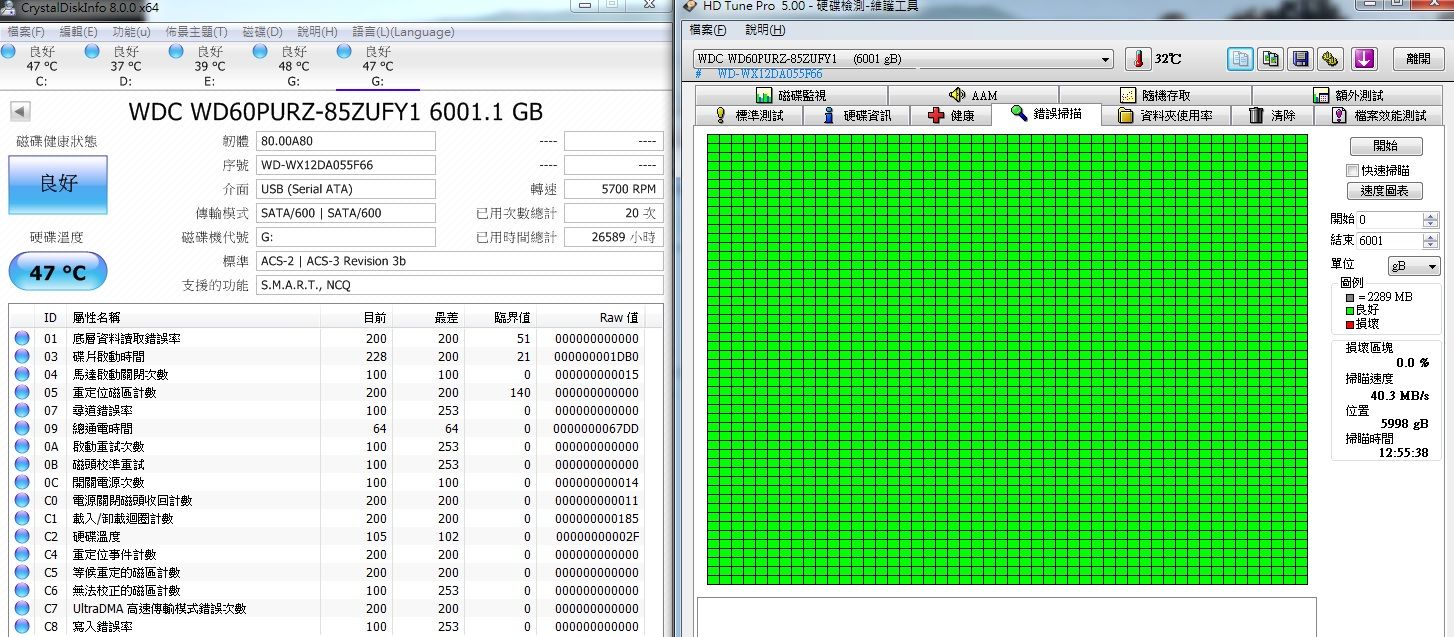Screen dimensions: 1454x637
Task: Select drive D: status orb in CrystalDiskInfo
Action: [x=92, y=51]
